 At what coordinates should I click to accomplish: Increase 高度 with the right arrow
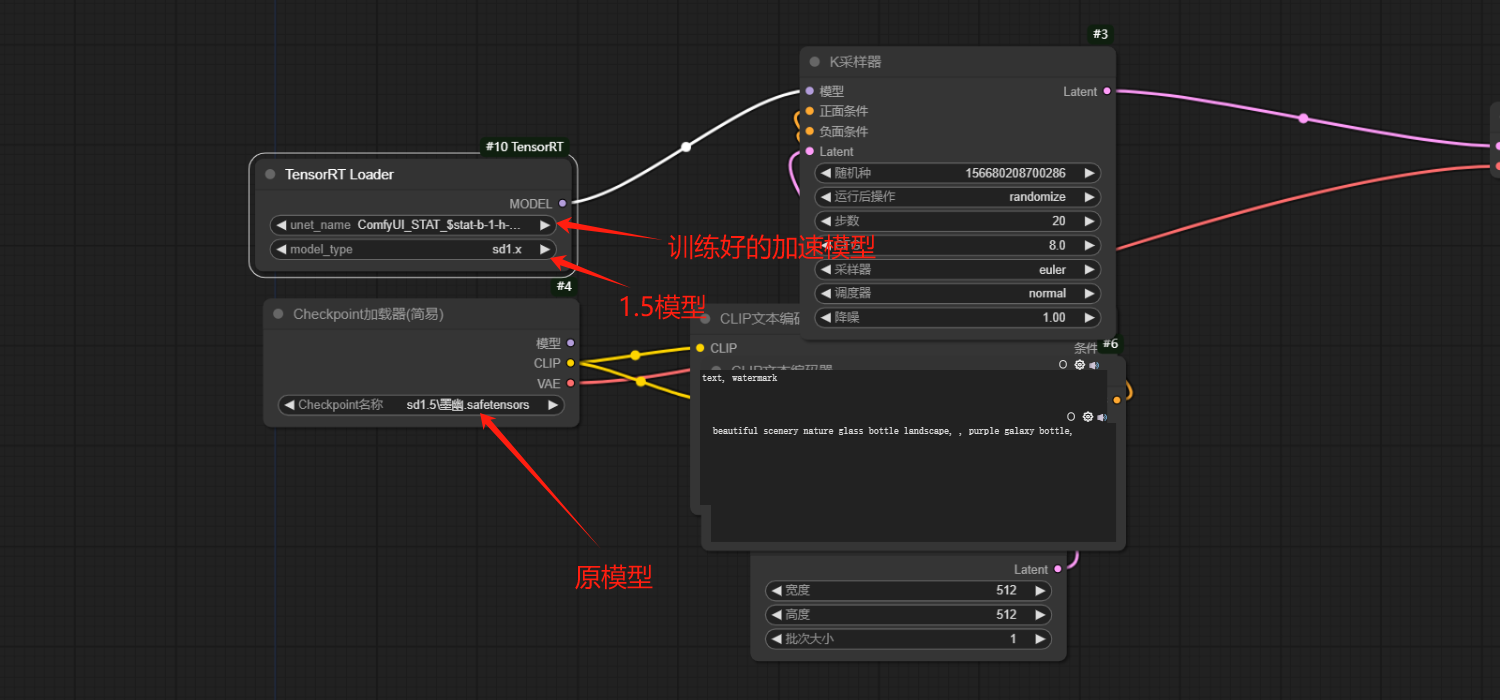tap(1040, 614)
